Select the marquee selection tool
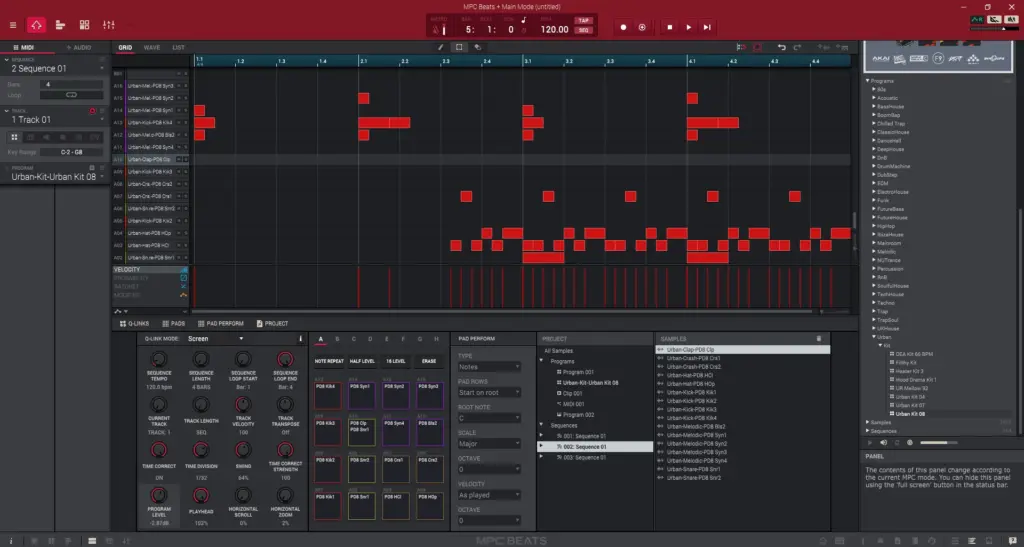The width and height of the screenshot is (1024, 547). [459, 48]
